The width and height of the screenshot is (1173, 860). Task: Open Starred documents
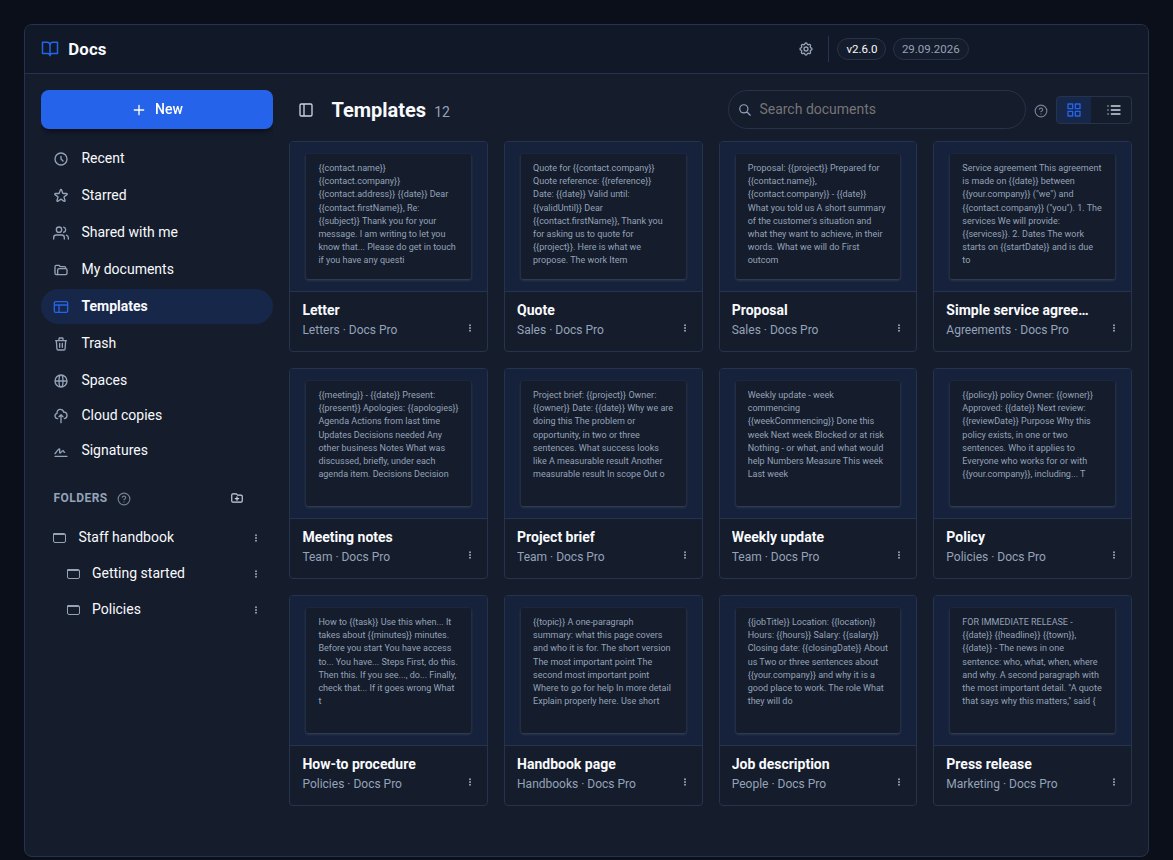point(157,195)
